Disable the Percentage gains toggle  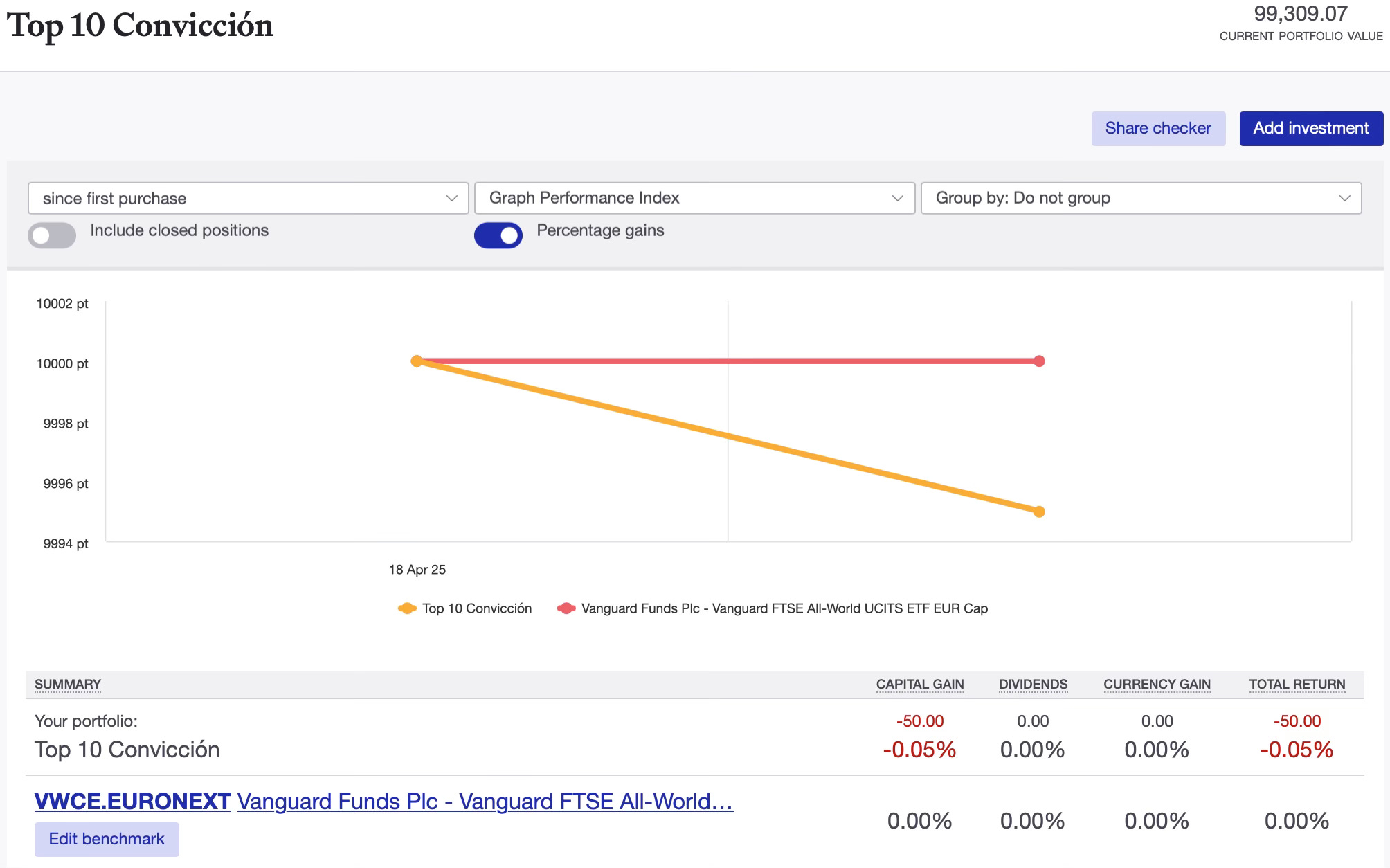coord(498,235)
